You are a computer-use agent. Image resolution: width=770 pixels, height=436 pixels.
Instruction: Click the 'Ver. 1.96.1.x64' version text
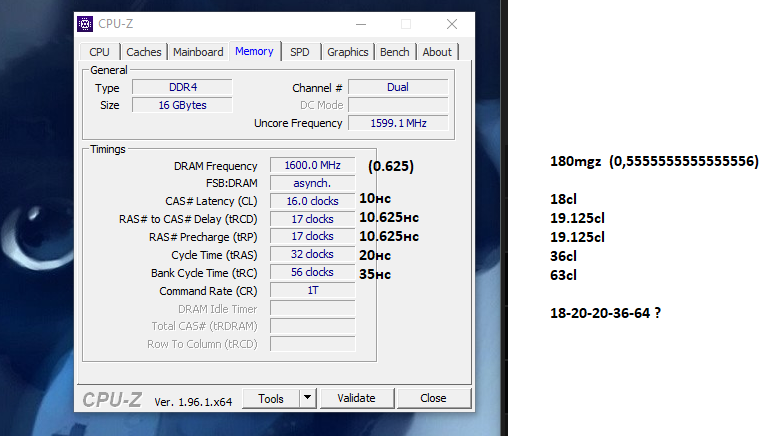click(193, 402)
